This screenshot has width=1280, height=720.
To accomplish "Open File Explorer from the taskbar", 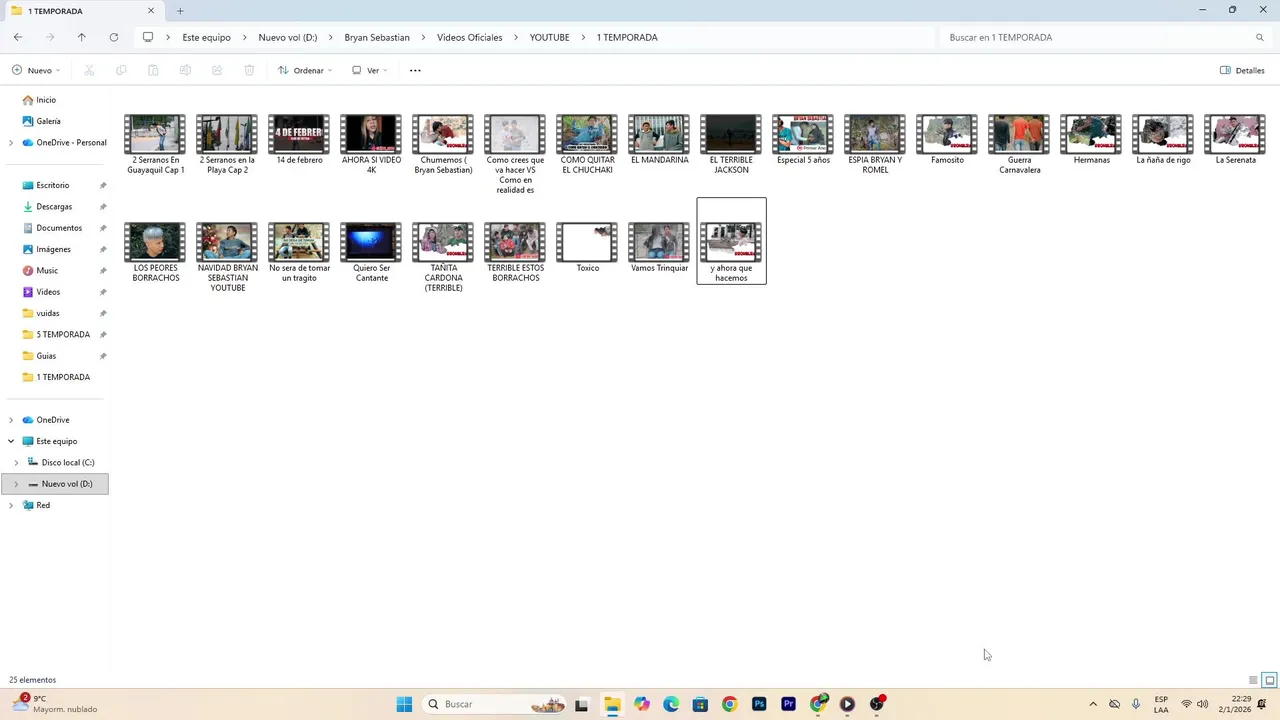I will click(x=612, y=704).
